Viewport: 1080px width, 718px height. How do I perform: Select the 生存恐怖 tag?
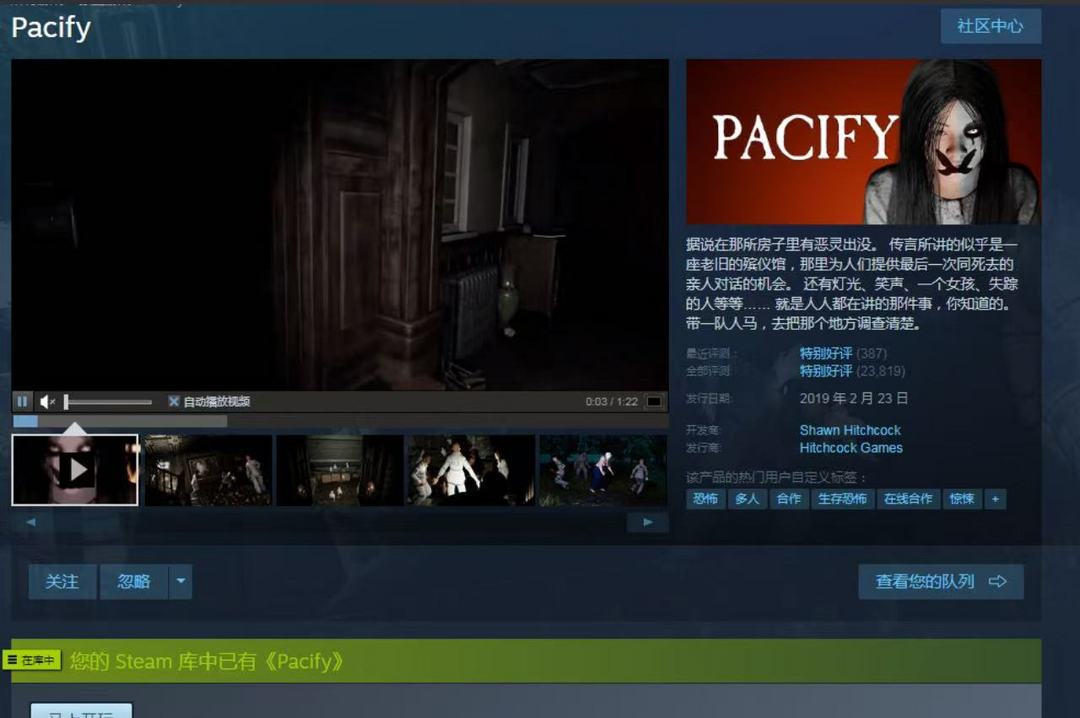coord(842,499)
